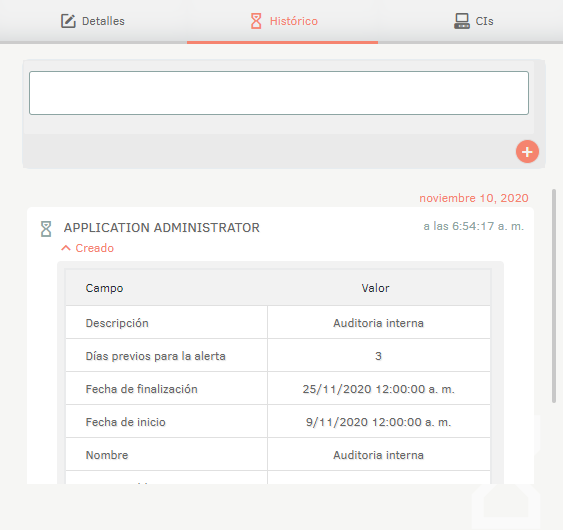Focus the comment text box

pos(279,93)
